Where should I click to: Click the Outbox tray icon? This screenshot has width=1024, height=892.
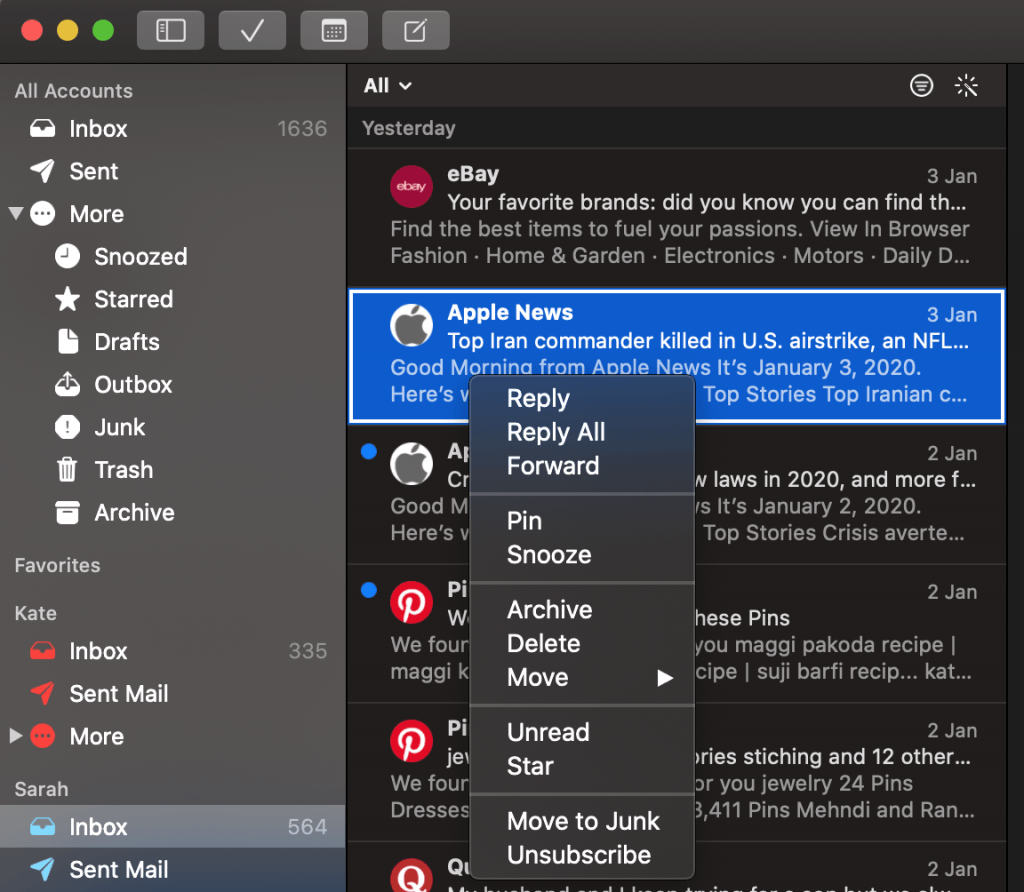[67, 385]
